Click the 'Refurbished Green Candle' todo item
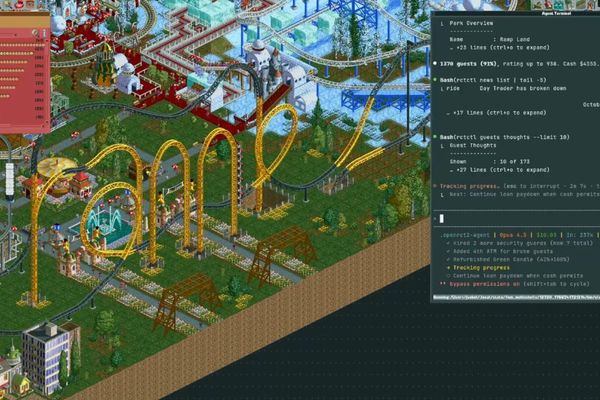Screen dimensions: 600x400 click(507, 260)
